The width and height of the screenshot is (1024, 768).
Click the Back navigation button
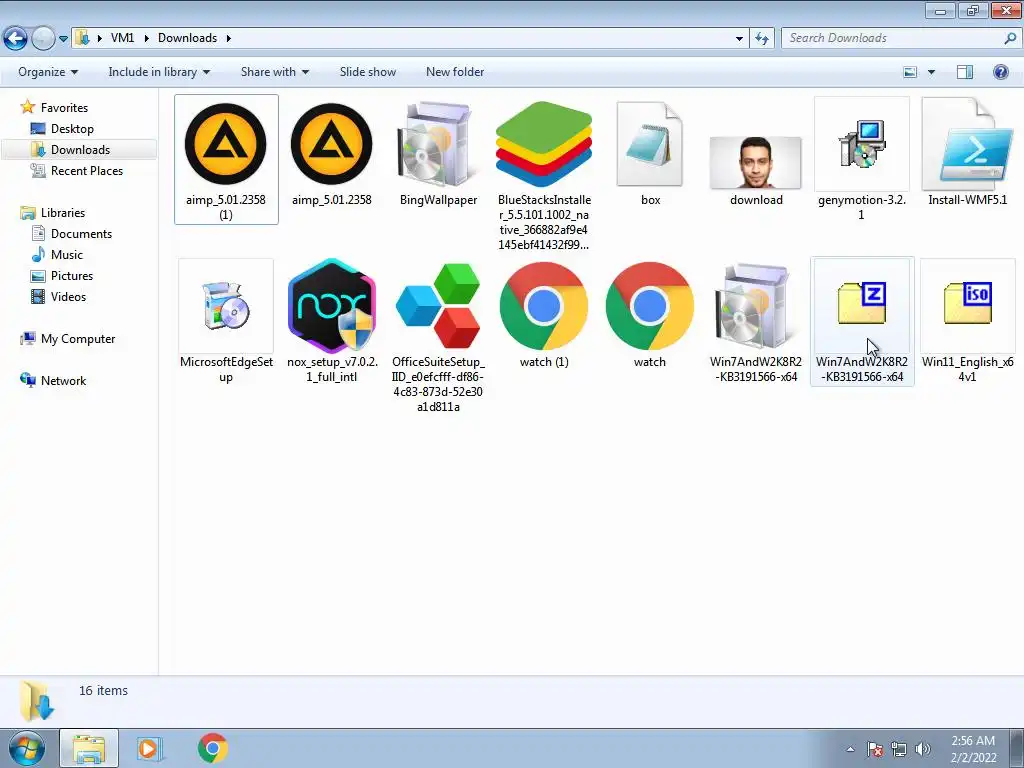tap(16, 38)
